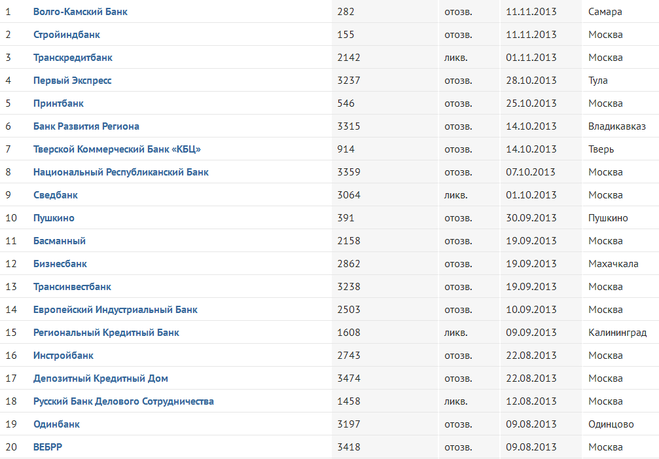
Task: Select license number 1458
Action: click(348, 401)
